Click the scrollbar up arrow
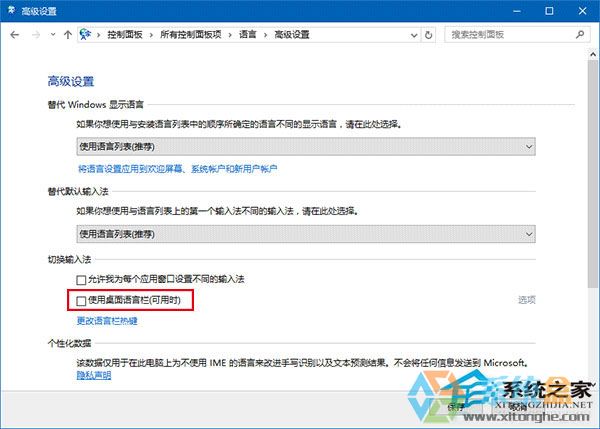 [x=593, y=54]
